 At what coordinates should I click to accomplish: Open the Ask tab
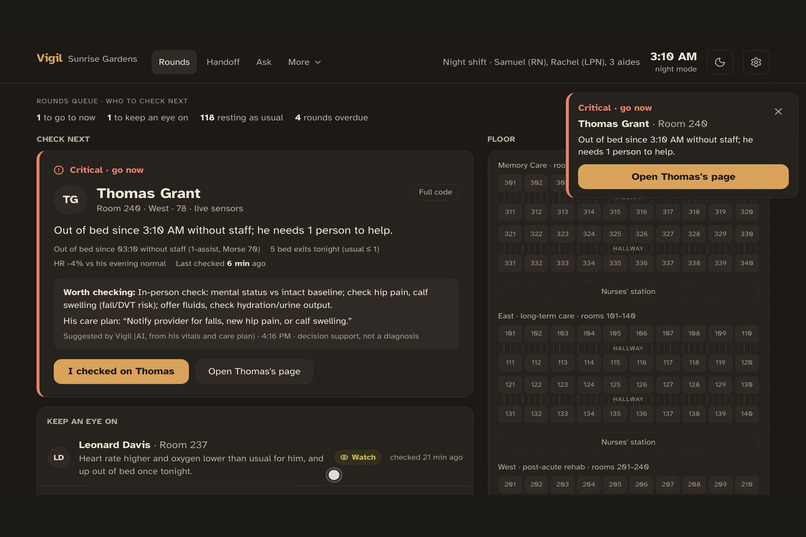pyautogui.click(x=263, y=62)
